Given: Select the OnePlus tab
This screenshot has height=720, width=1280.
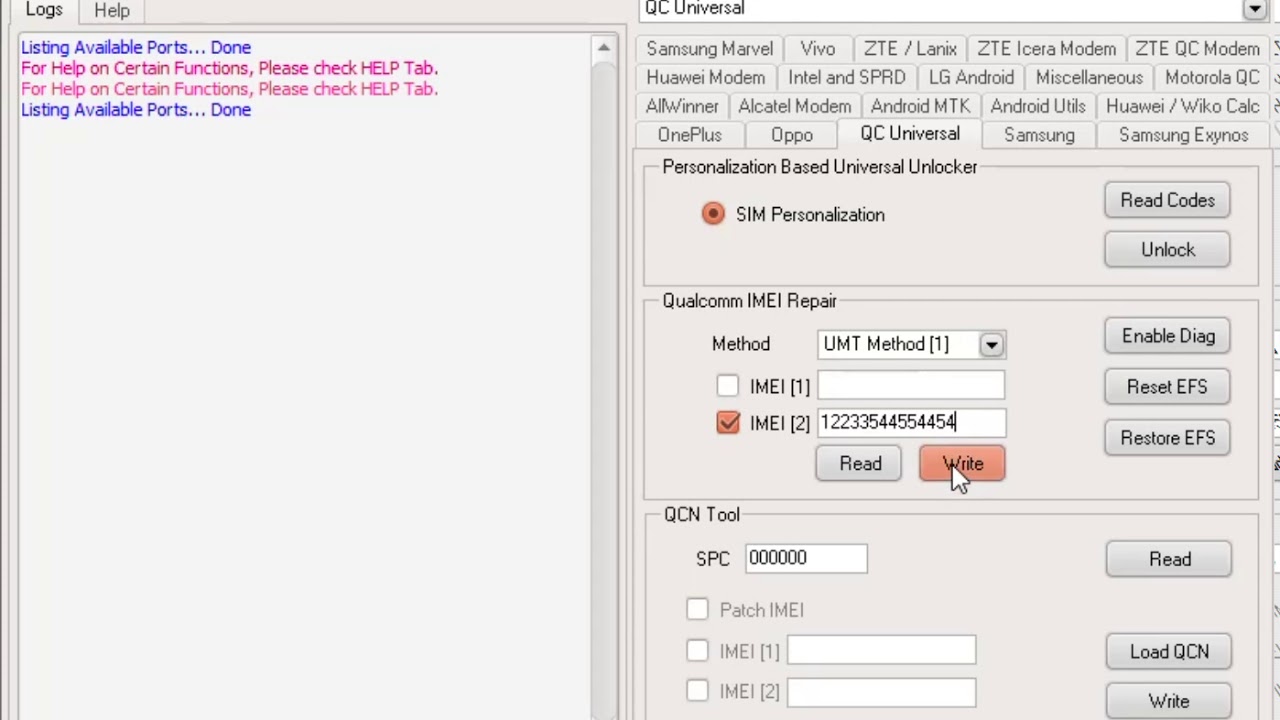Looking at the screenshot, I should (689, 136).
